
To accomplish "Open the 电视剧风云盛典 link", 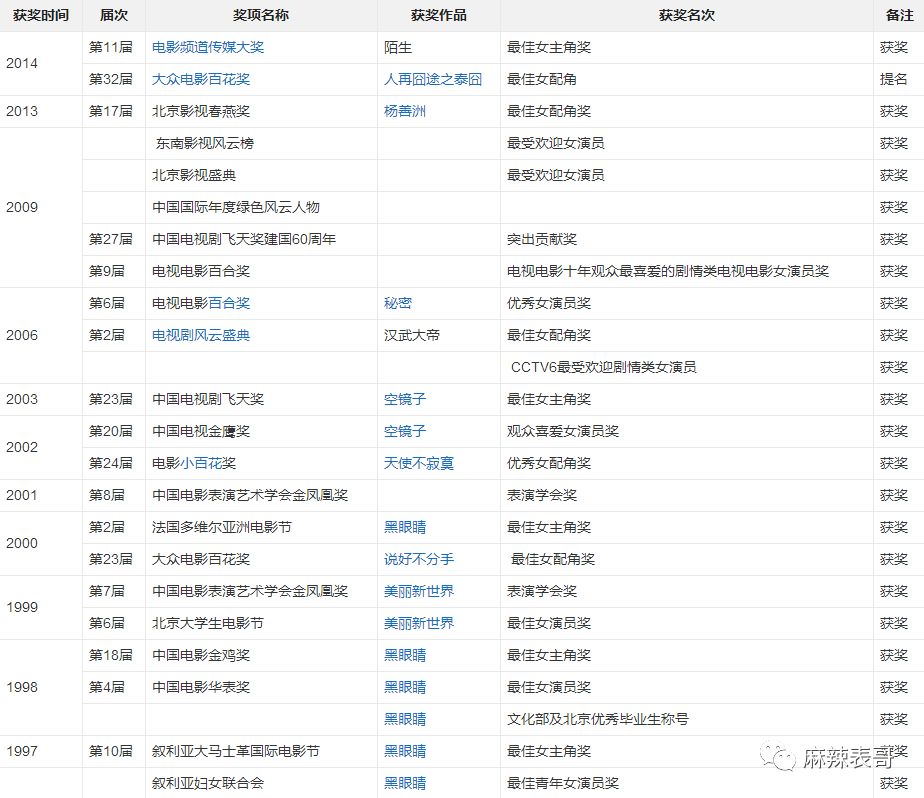I will click(x=201, y=335).
